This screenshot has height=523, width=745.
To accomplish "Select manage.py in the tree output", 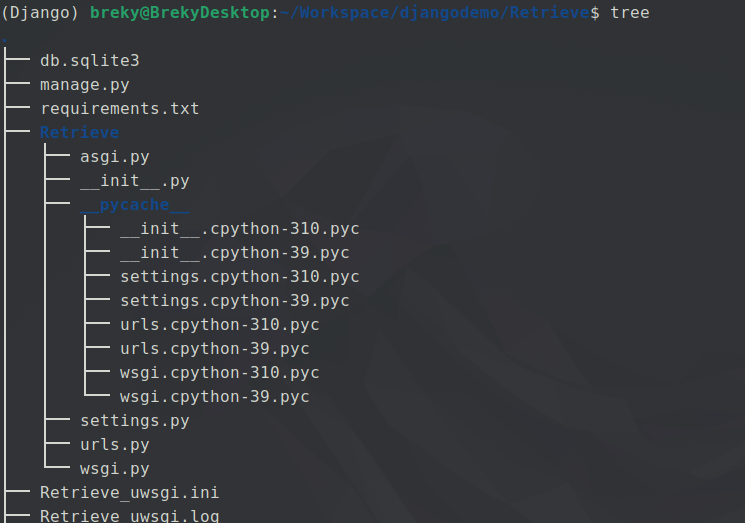I will point(84,85).
